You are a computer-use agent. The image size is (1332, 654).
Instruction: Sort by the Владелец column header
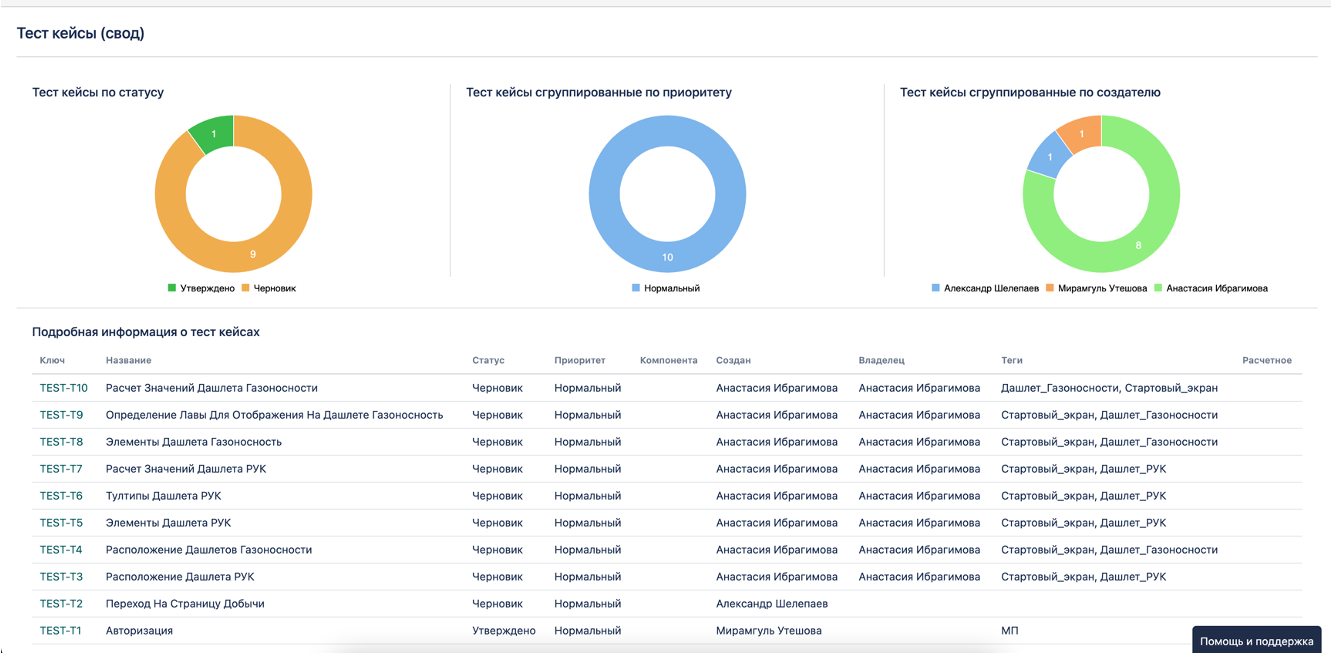click(881, 360)
